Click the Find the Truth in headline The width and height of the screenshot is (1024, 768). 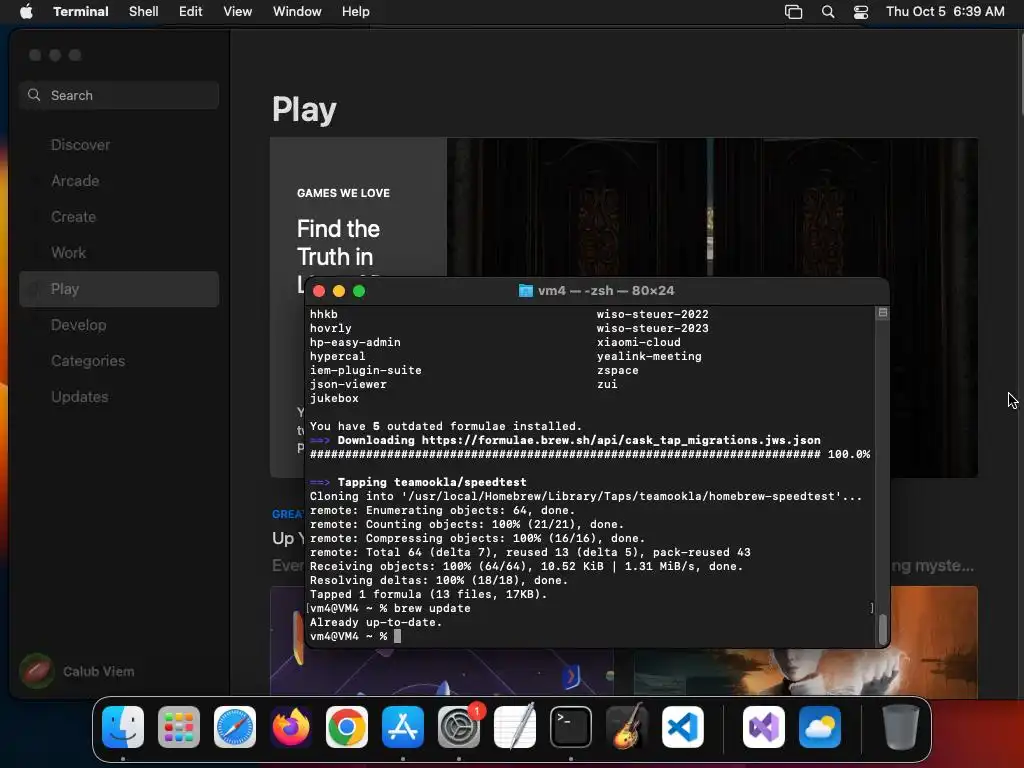tap(338, 242)
